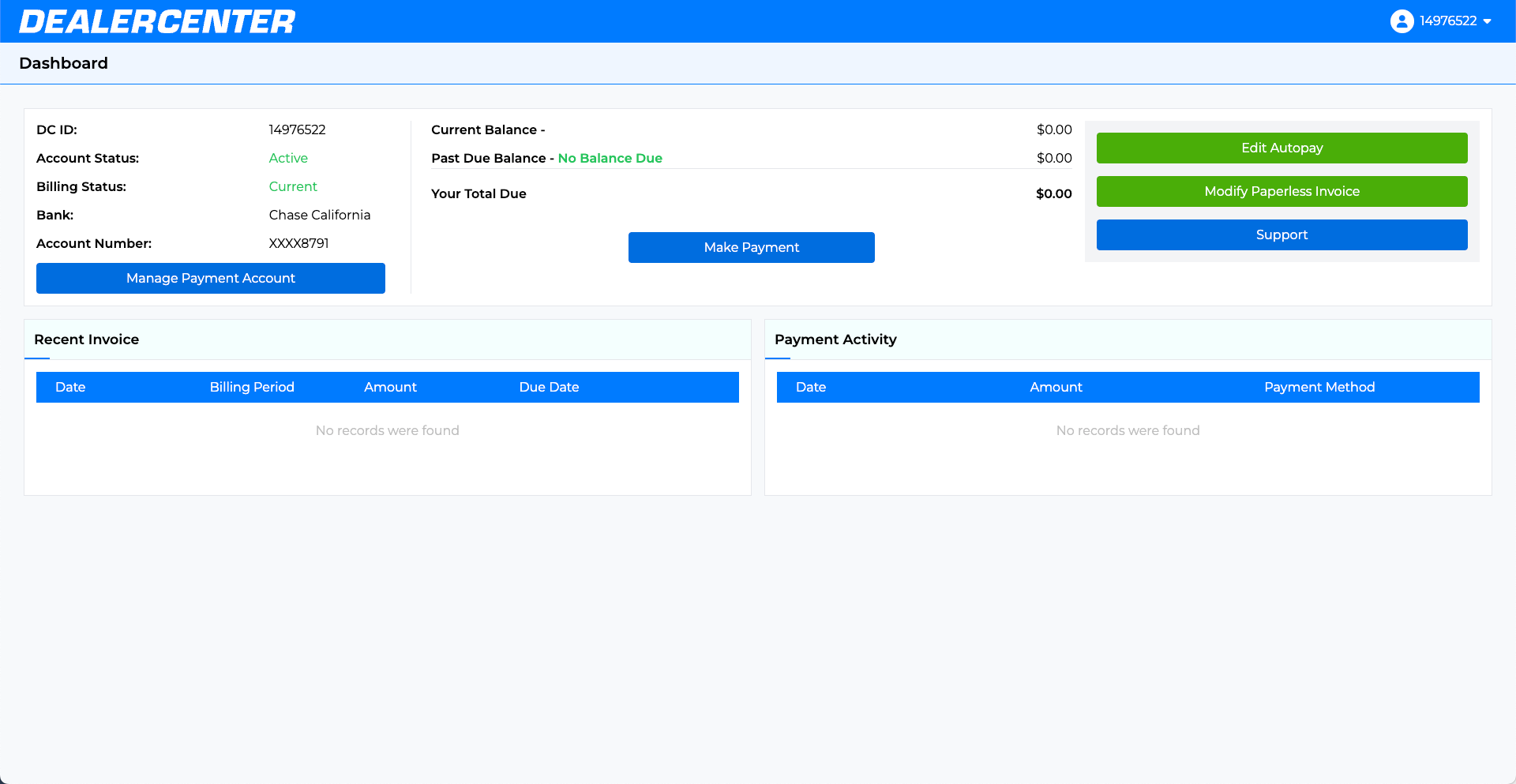The image size is (1516, 784).
Task: Sort Recent Invoice by Date column
Action: point(70,387)
